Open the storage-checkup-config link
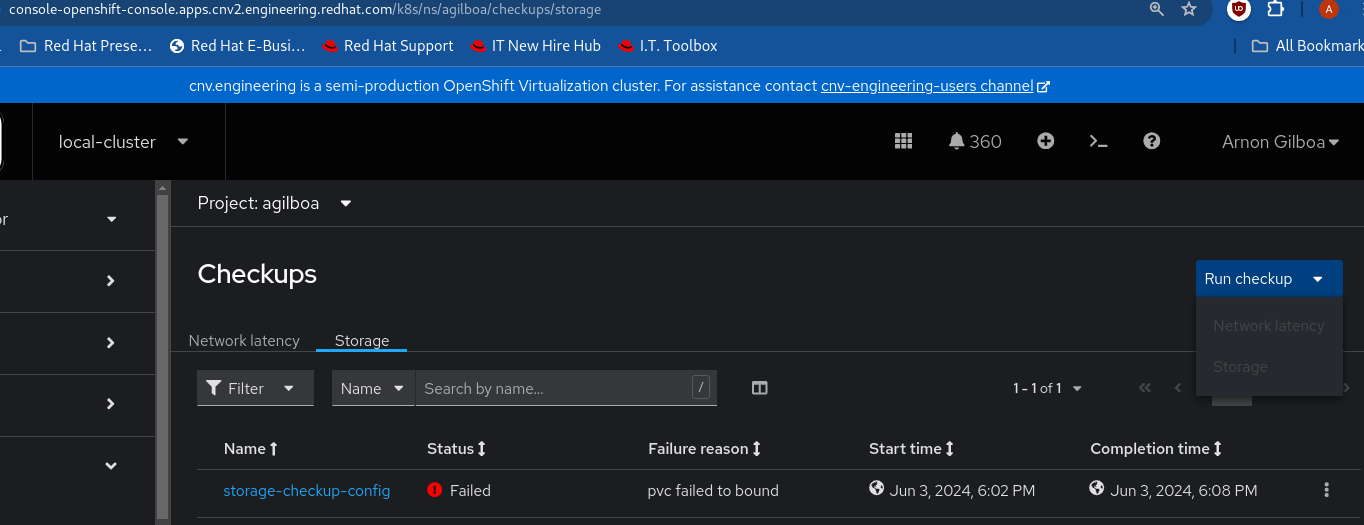1364x525 pixels. coord(306,491)
